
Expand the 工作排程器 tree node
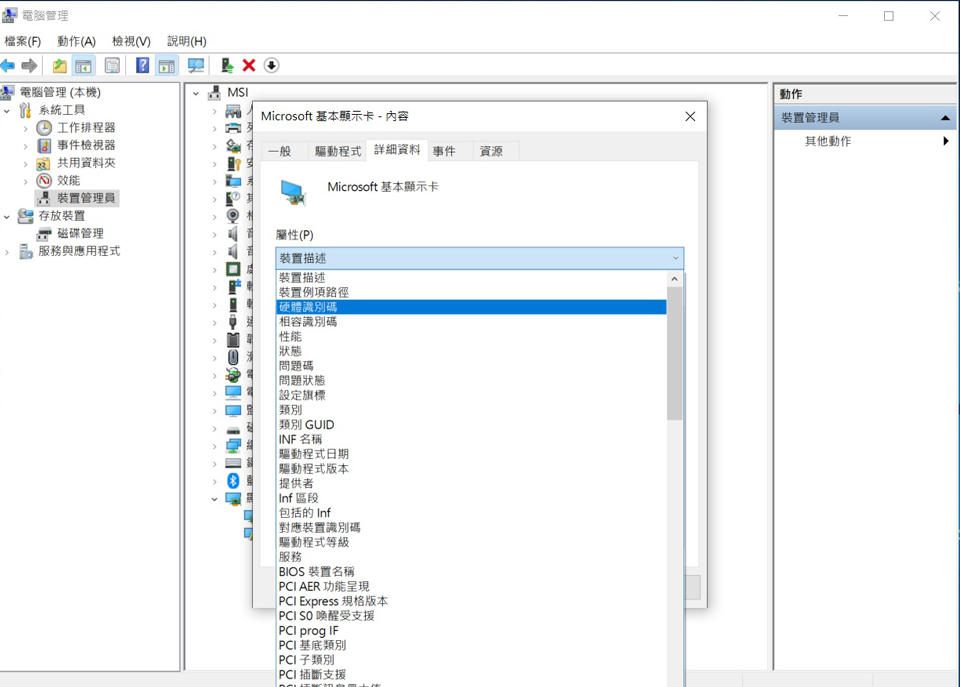coord(26,128)
